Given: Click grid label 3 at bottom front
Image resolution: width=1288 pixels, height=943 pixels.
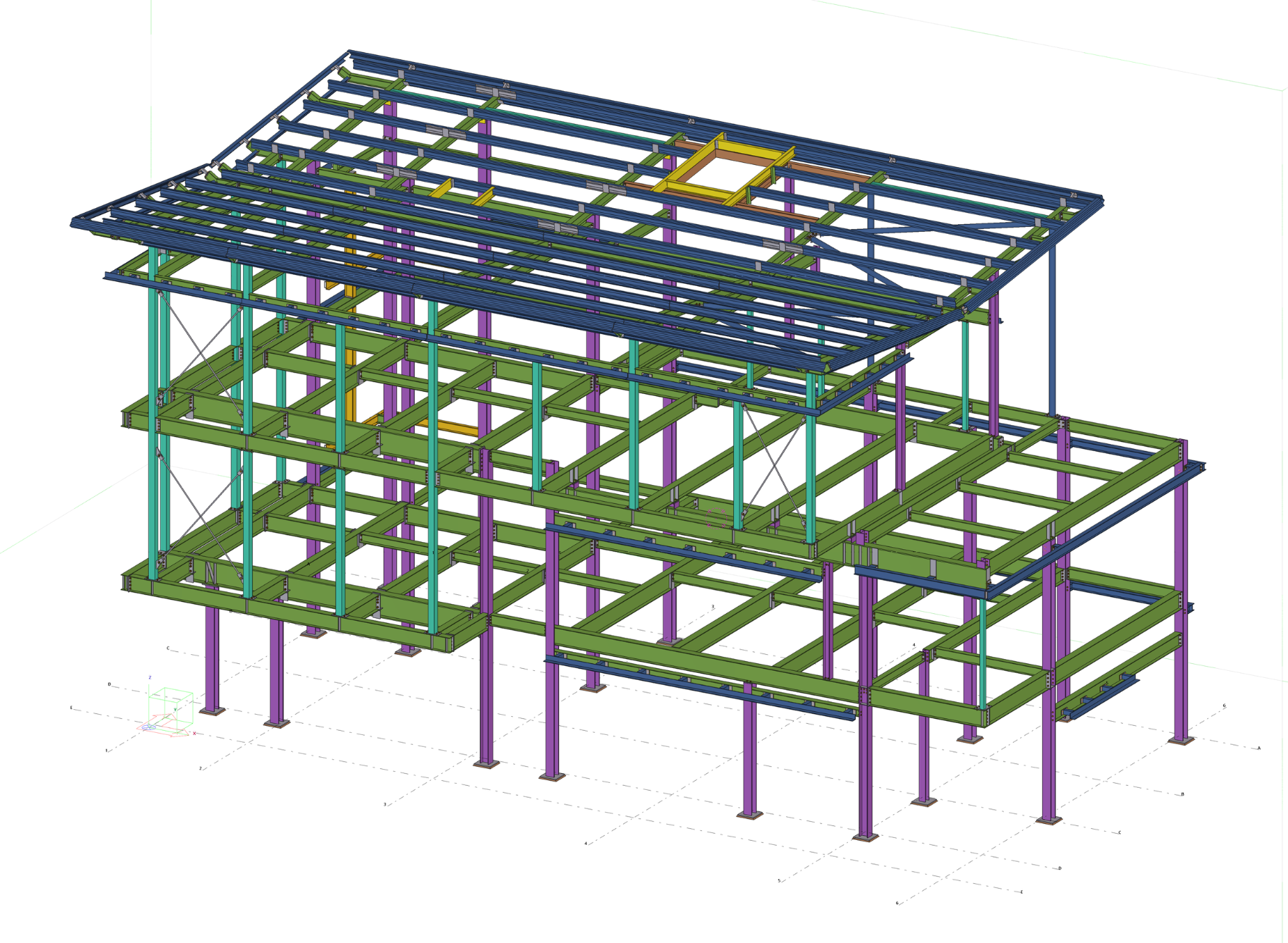Looking at the screenshot, I should 385,805.
